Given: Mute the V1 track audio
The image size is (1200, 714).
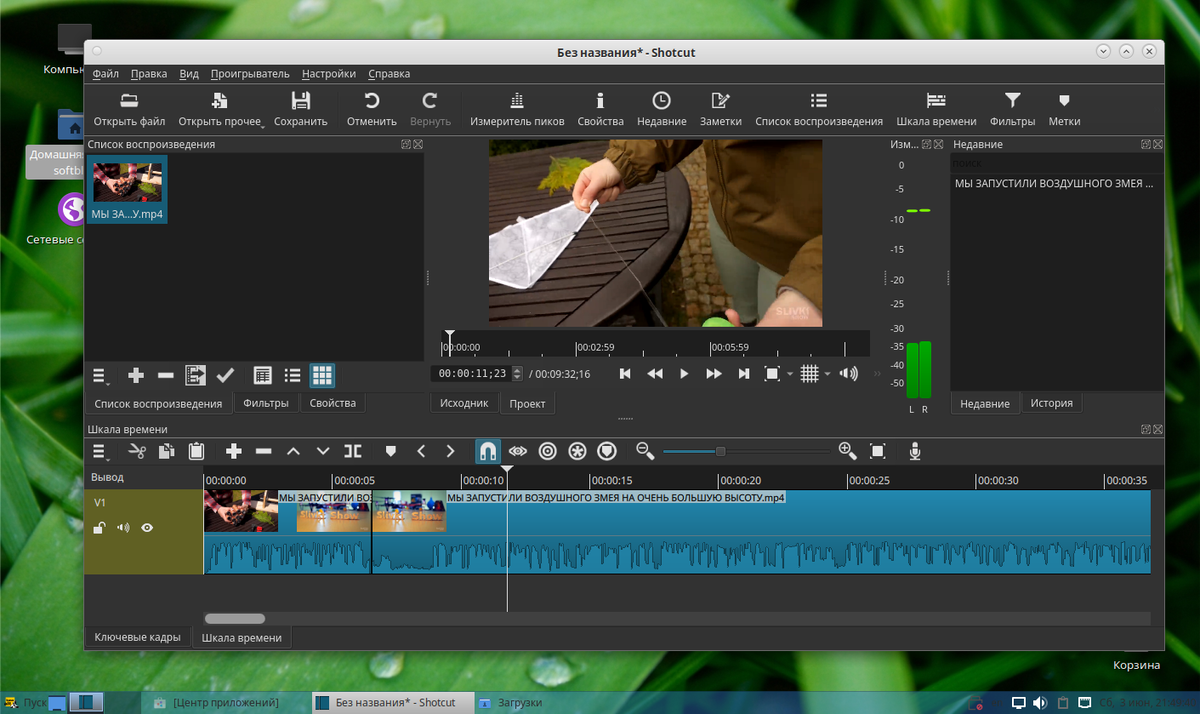Looking at the screenshot, I should coord(123,527).
